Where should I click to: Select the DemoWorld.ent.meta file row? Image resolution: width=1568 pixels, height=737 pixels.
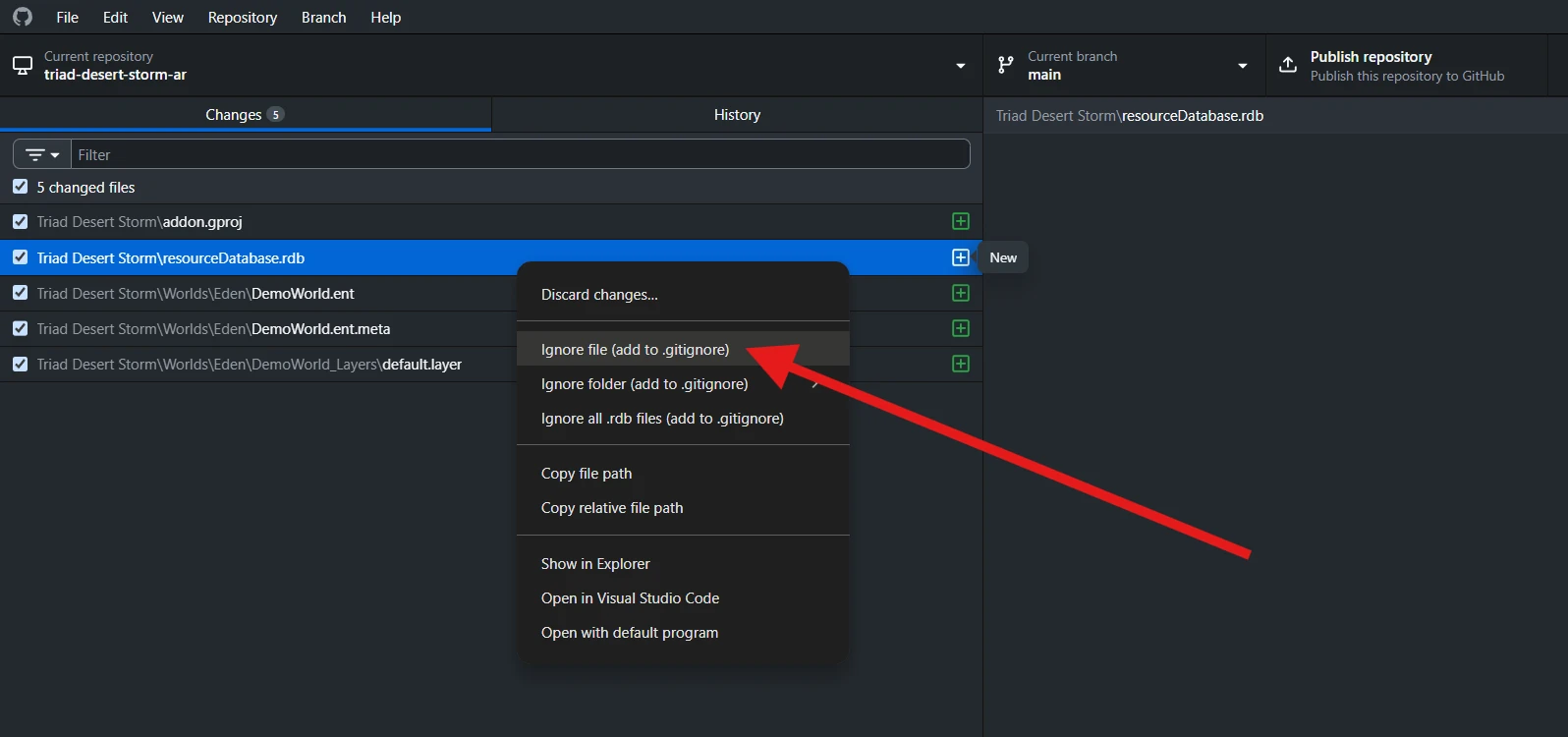click(x=491, y=328)
